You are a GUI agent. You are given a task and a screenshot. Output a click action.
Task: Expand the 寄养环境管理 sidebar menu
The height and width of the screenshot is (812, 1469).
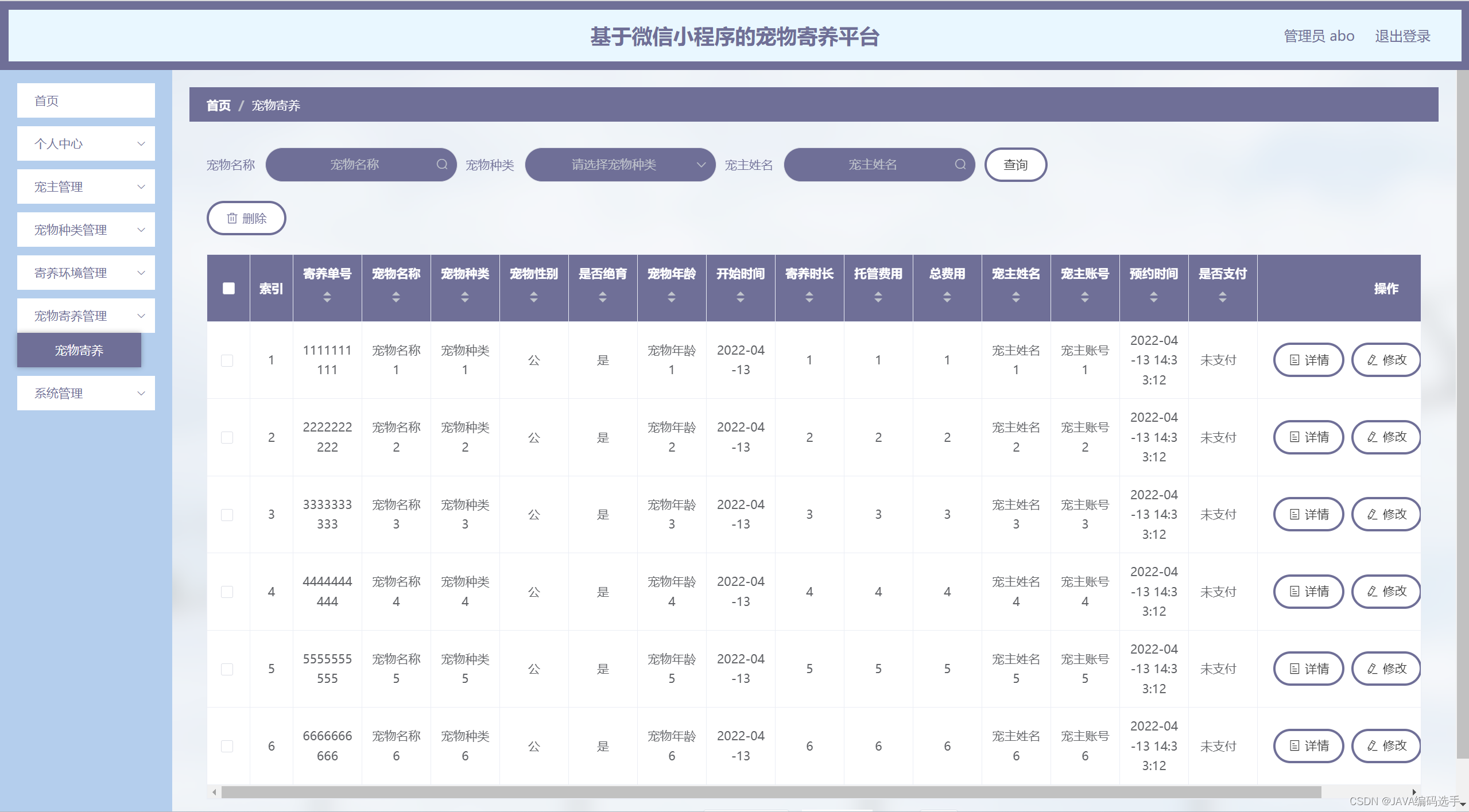[x=86, y=273]
